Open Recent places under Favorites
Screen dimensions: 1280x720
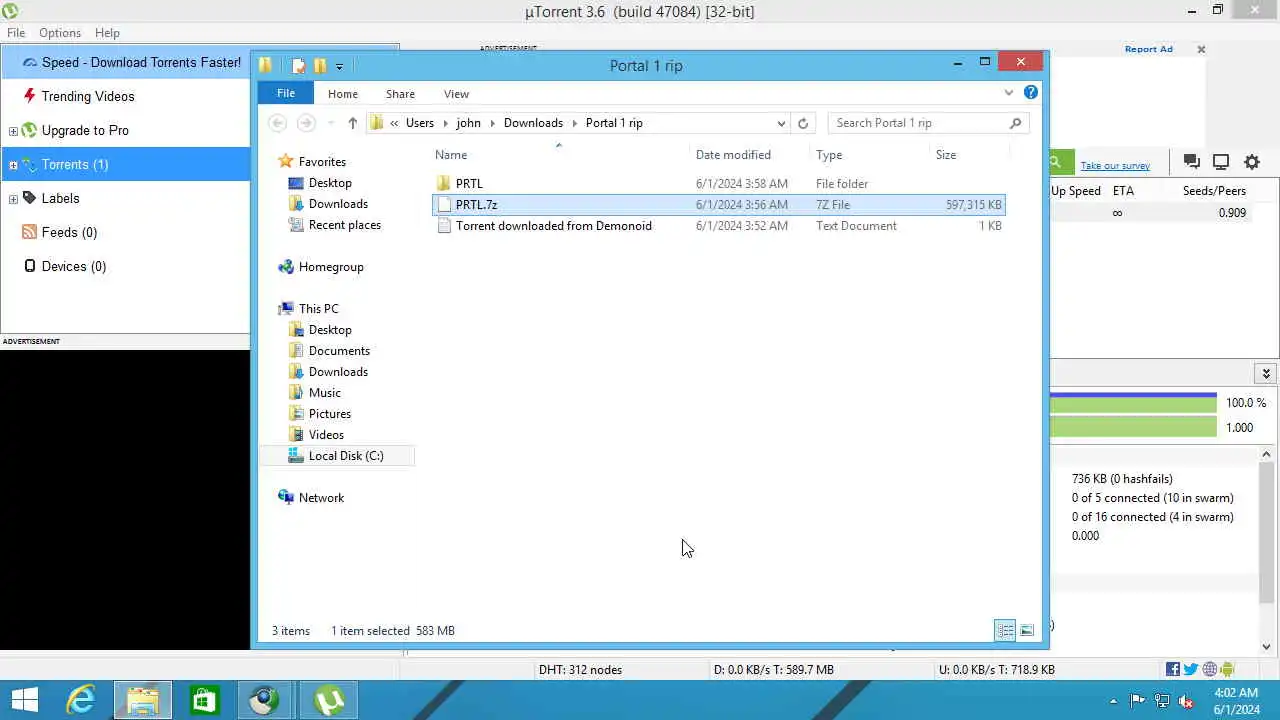[x=344, y=225]
